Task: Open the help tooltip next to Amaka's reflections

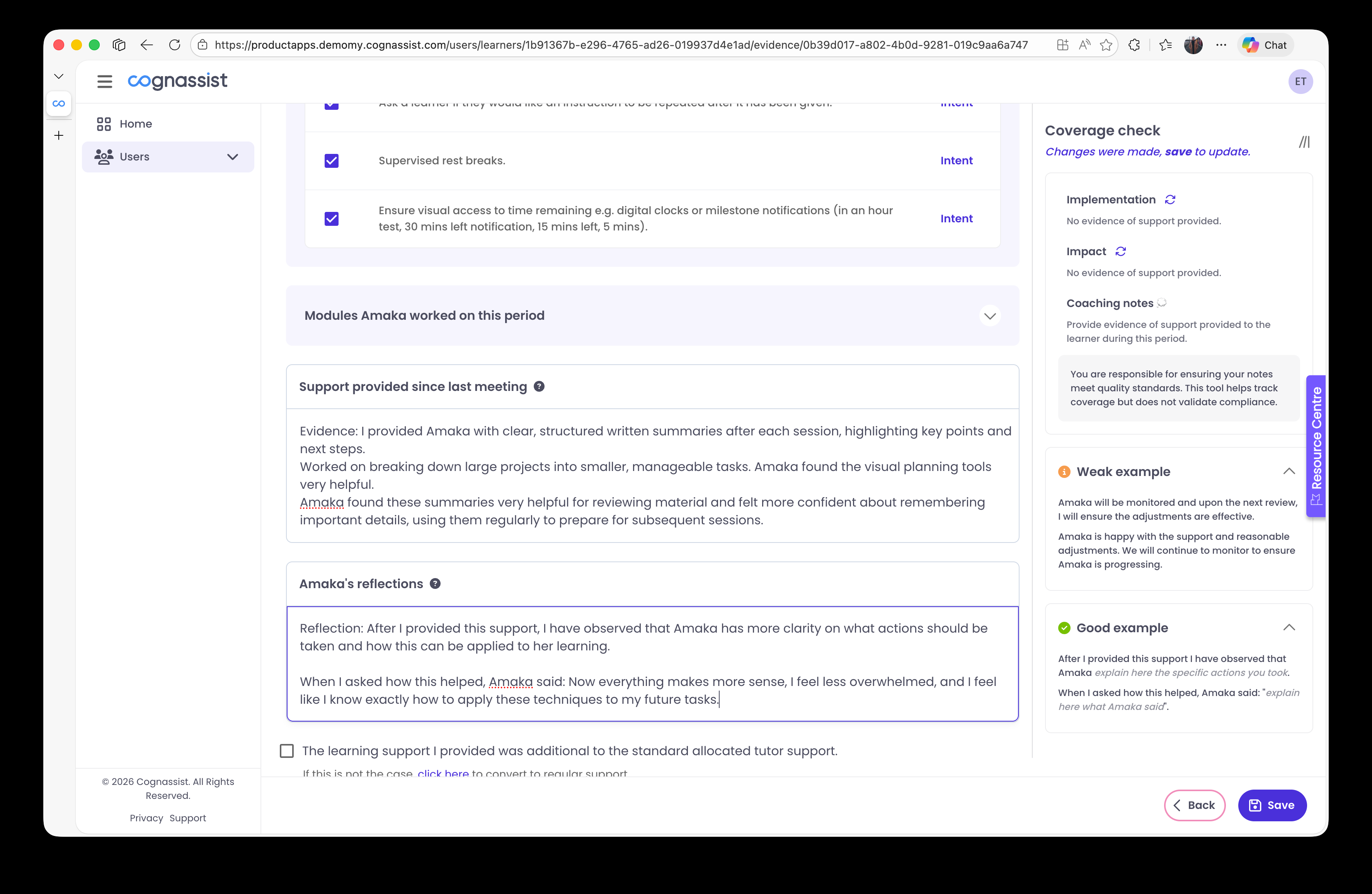Action: click(x=435, y=583)
